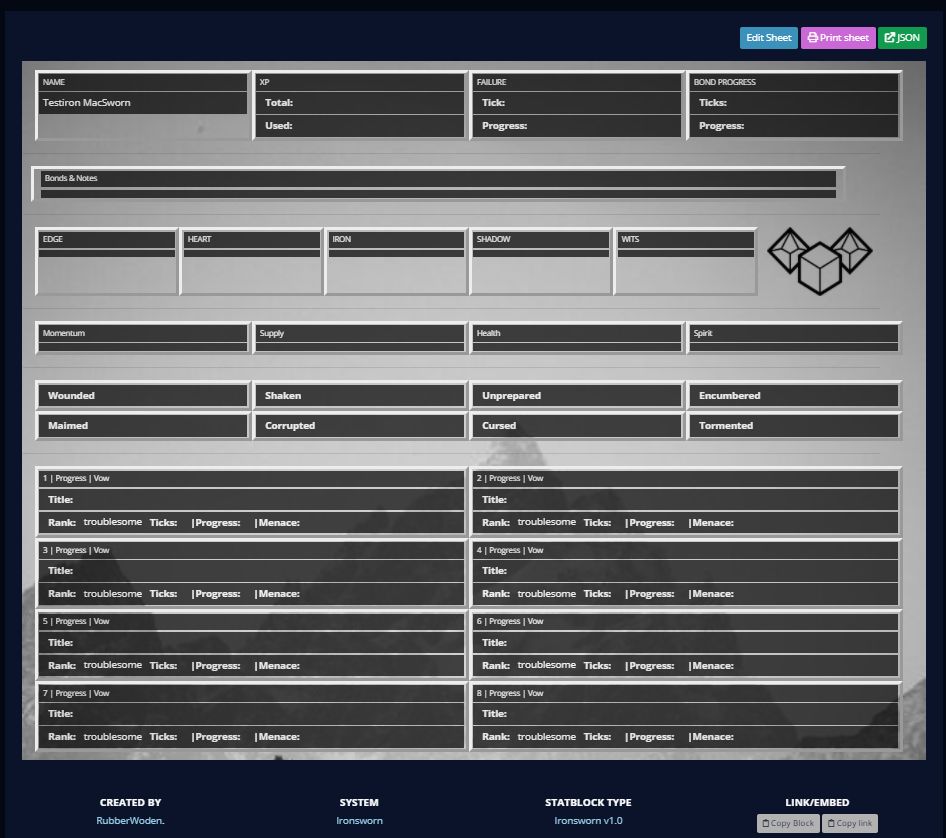Open the rank dropdown on Vow 4

(x=545, y=593)
